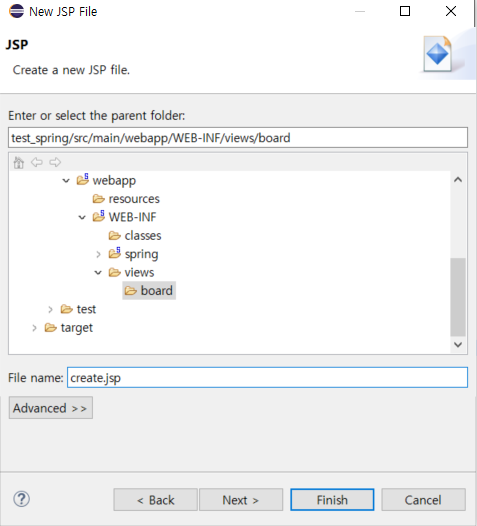Click the tree scrollbar up arrow

click(x=458, y=180)
